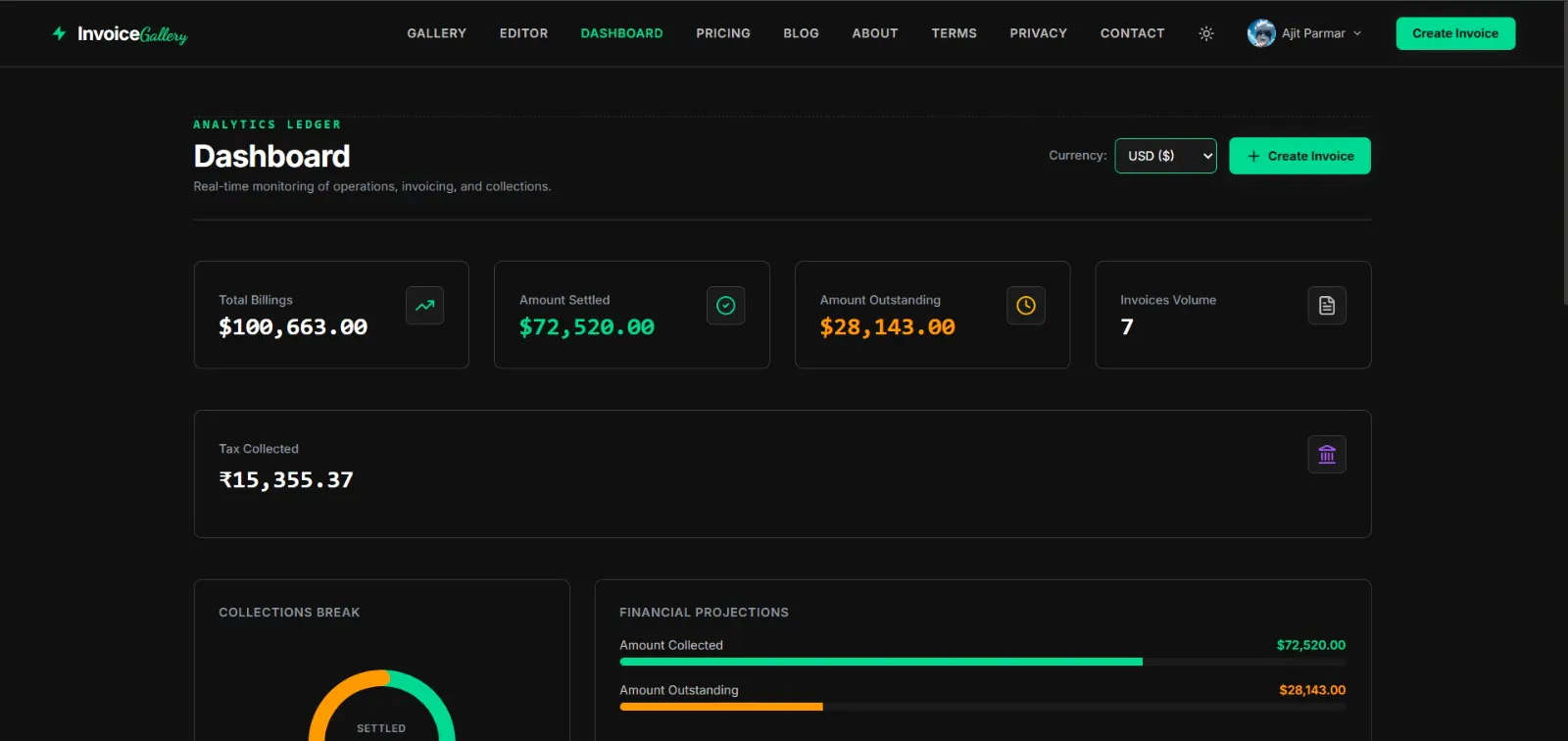Navigate to Pricing
Image resolution: width=1568 pixels, height=741 pixels.
pyautogui.click(x=723, y=33)
